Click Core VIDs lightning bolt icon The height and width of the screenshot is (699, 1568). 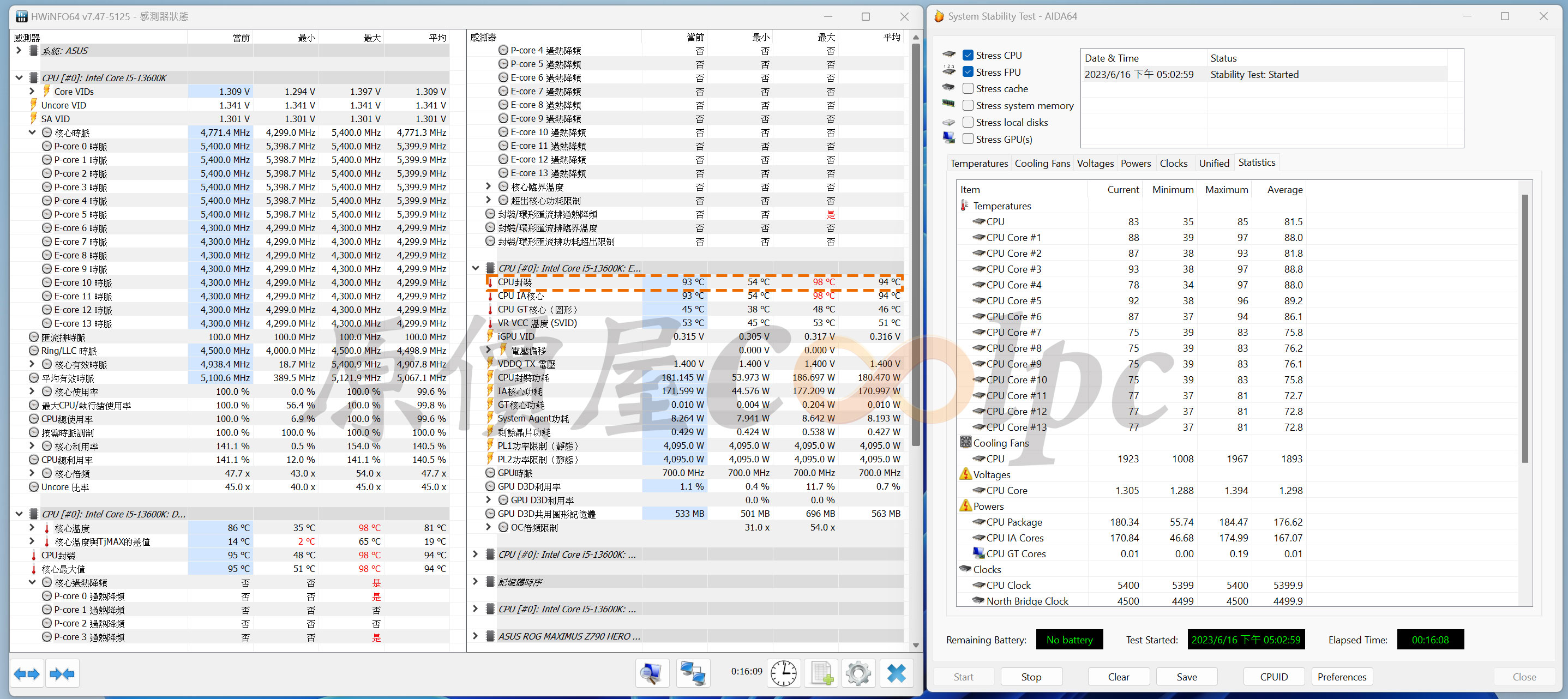(x=46, y=91)
